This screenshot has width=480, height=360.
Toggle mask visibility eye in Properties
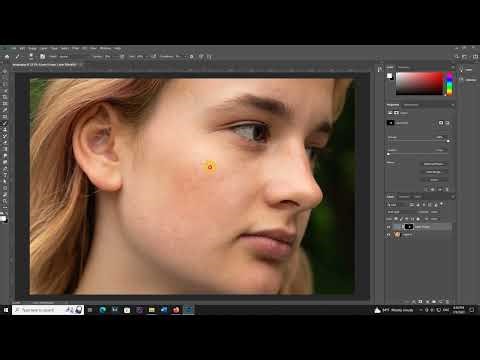440,189
